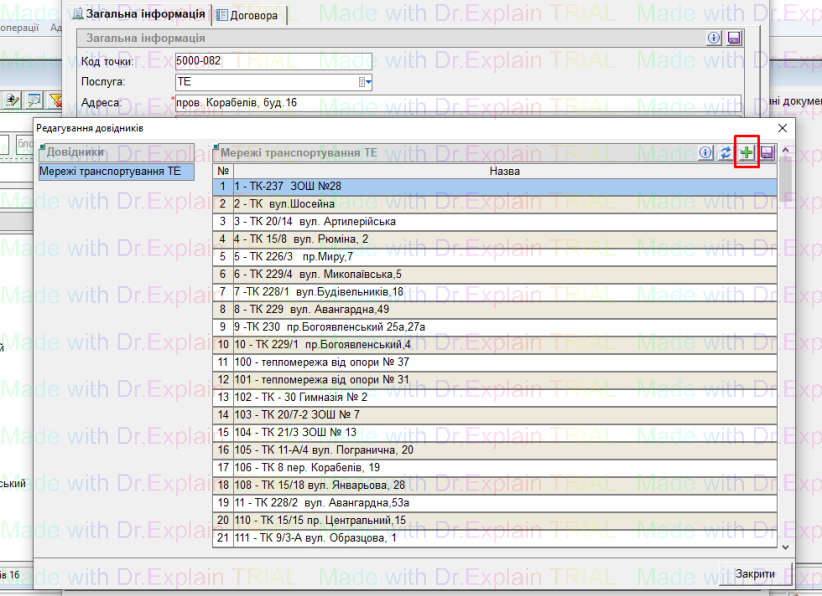Click the search magnifier icon in left toolbar
Screen dimensions: 822x596
[35, 100]
